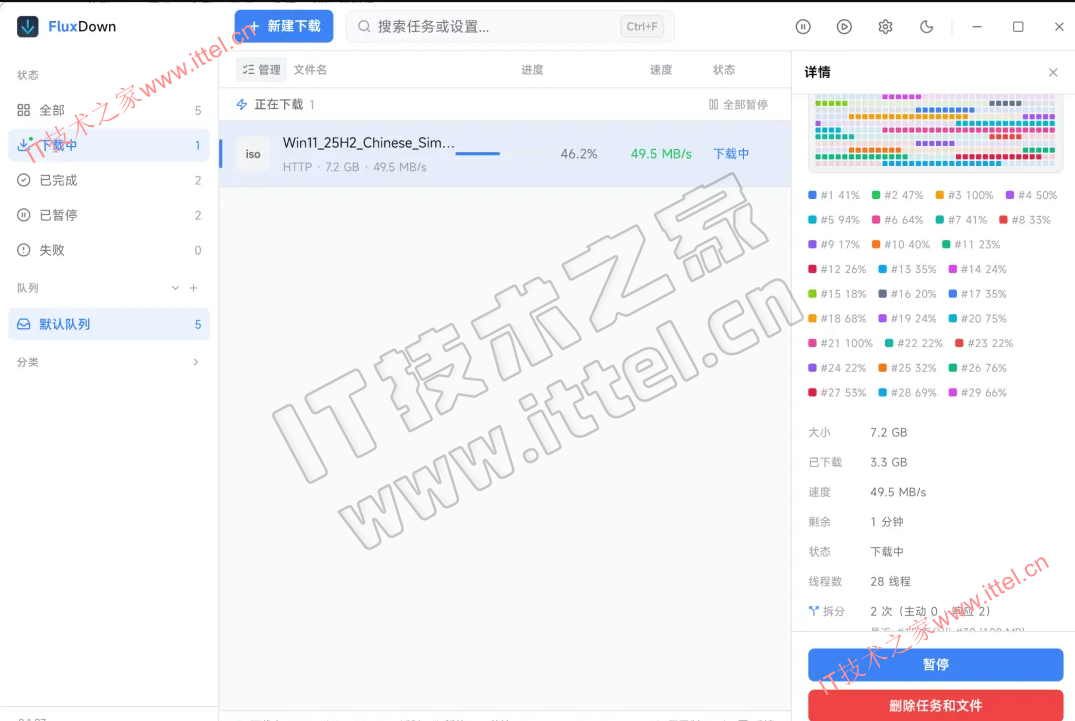Click thread #3 100% legend entry
Screen dimensions: 1075x721
pos(964,195)
